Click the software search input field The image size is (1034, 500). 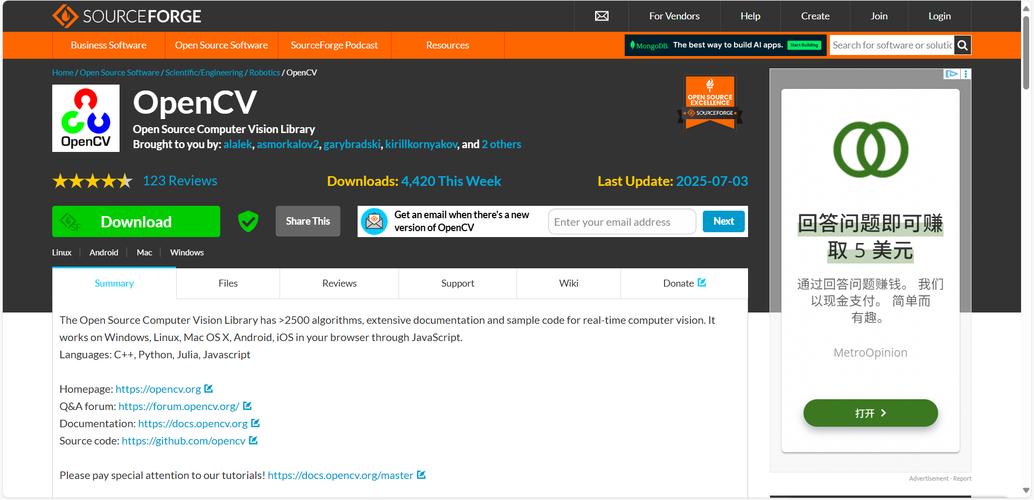pos(892,46)
